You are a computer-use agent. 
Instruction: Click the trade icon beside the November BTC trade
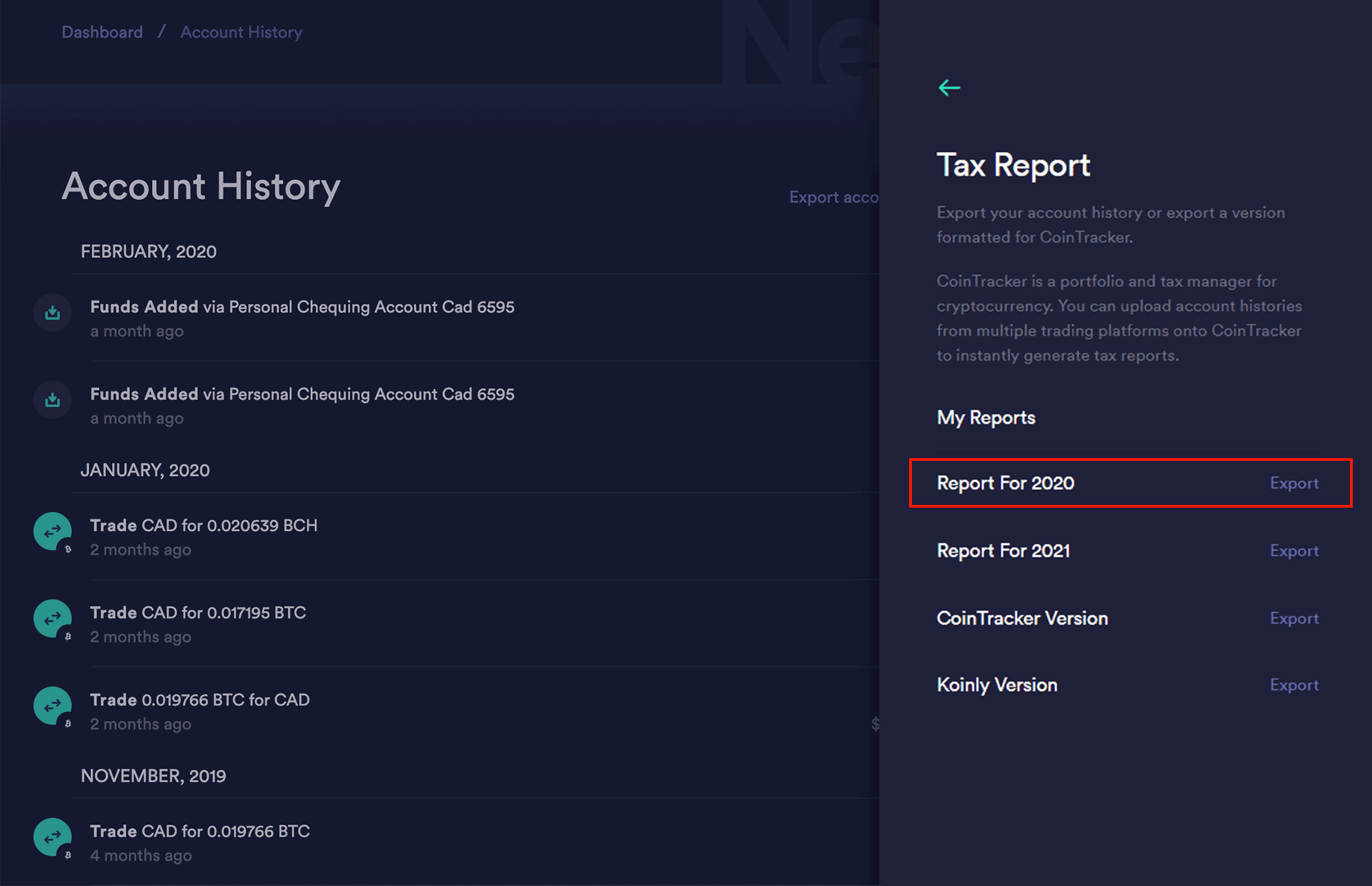[x=52, y=837]
